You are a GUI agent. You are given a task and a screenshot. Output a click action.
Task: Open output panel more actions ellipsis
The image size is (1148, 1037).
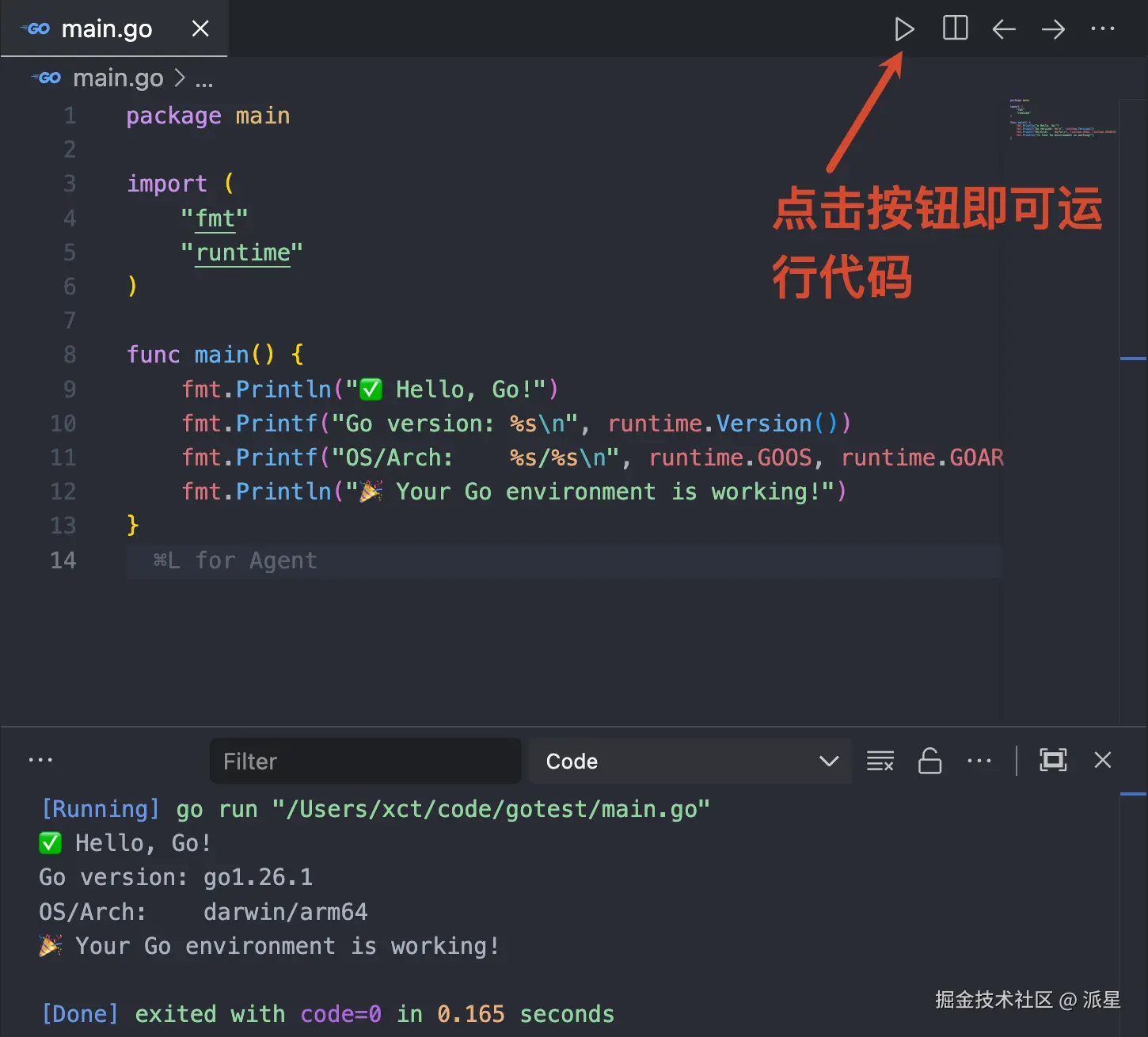click(979, 761)
